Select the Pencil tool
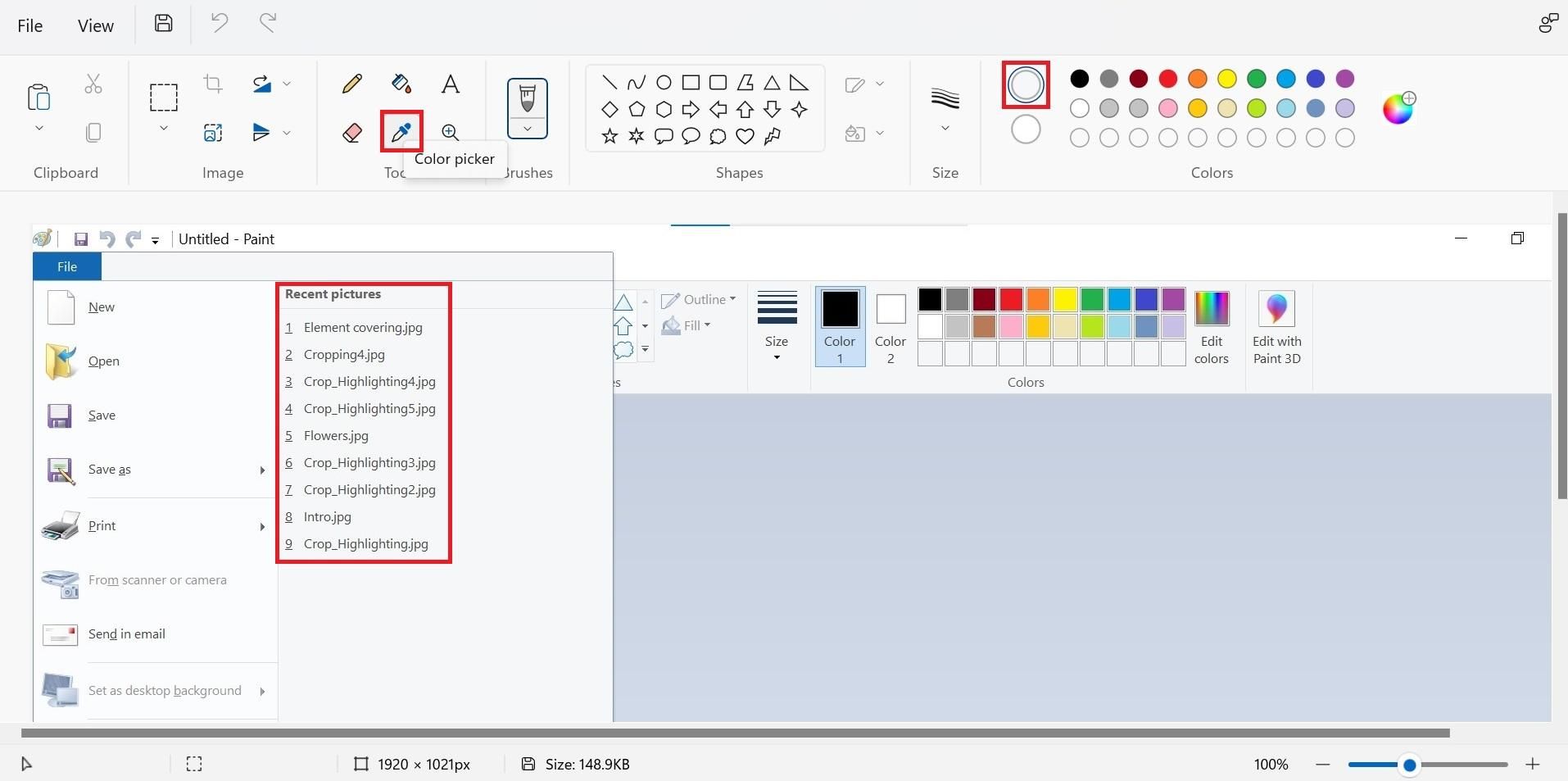The width and height of the screenshot is (1568, 781). coord(351,83)
